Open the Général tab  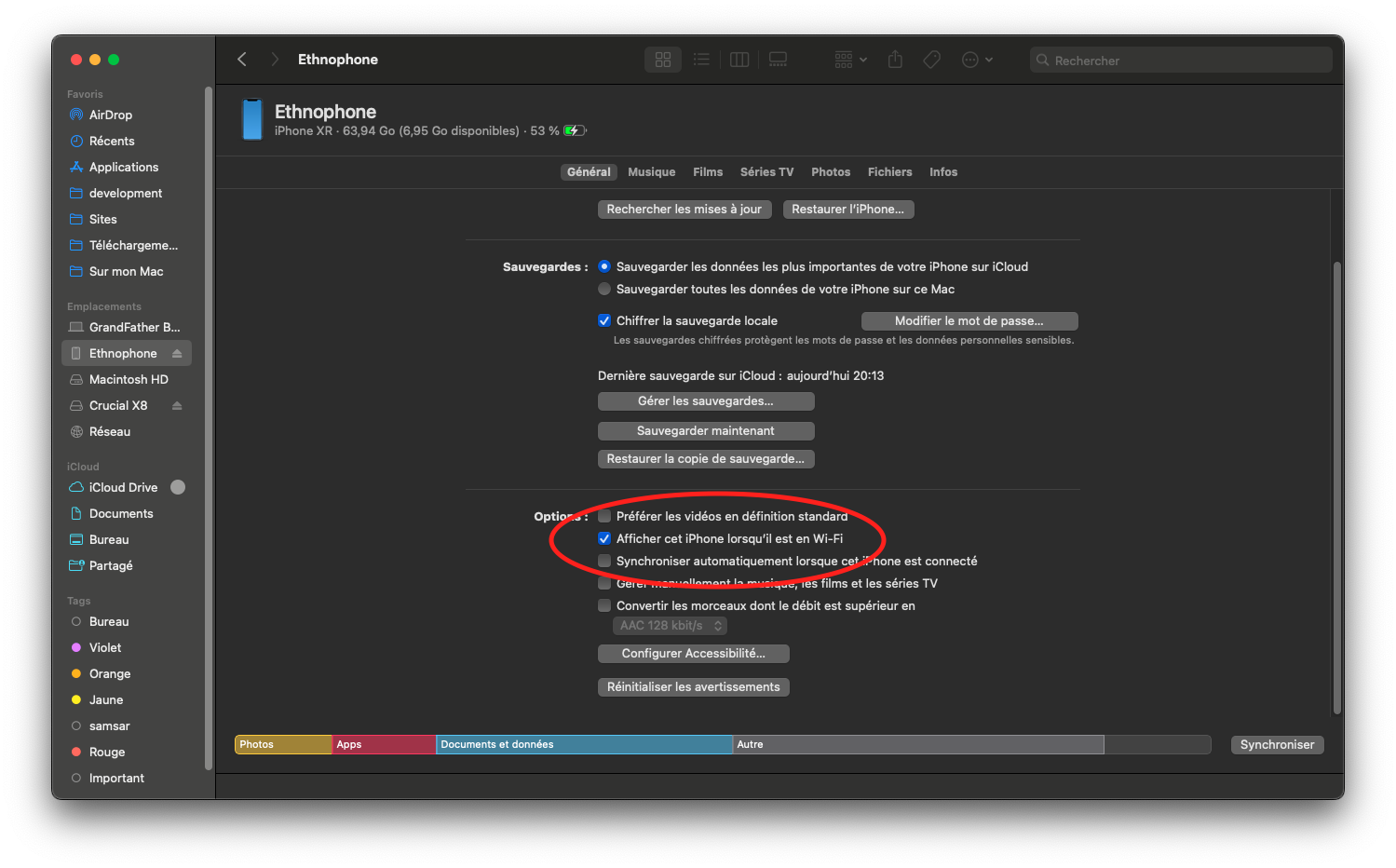pos(589,172)
